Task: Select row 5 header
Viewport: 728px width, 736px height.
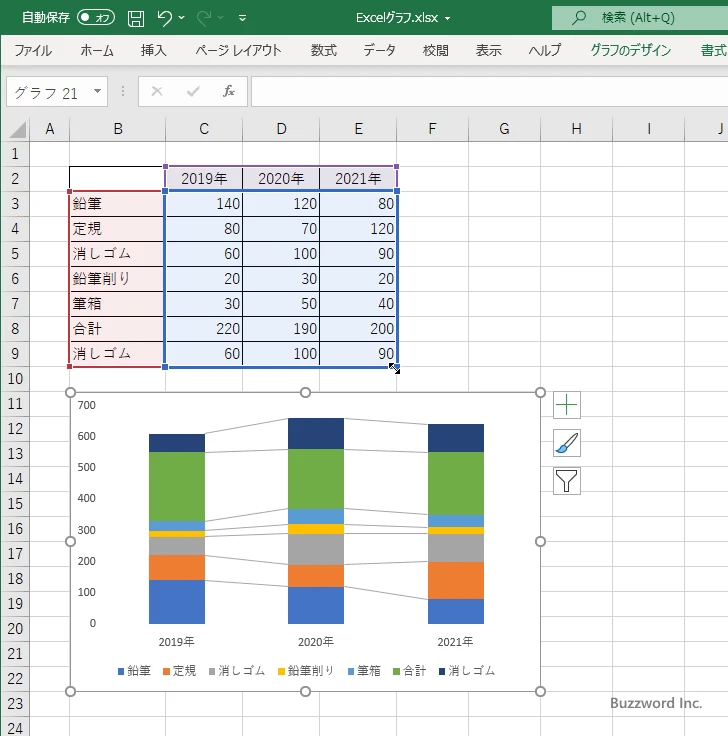Action: (x=15, y=254)
